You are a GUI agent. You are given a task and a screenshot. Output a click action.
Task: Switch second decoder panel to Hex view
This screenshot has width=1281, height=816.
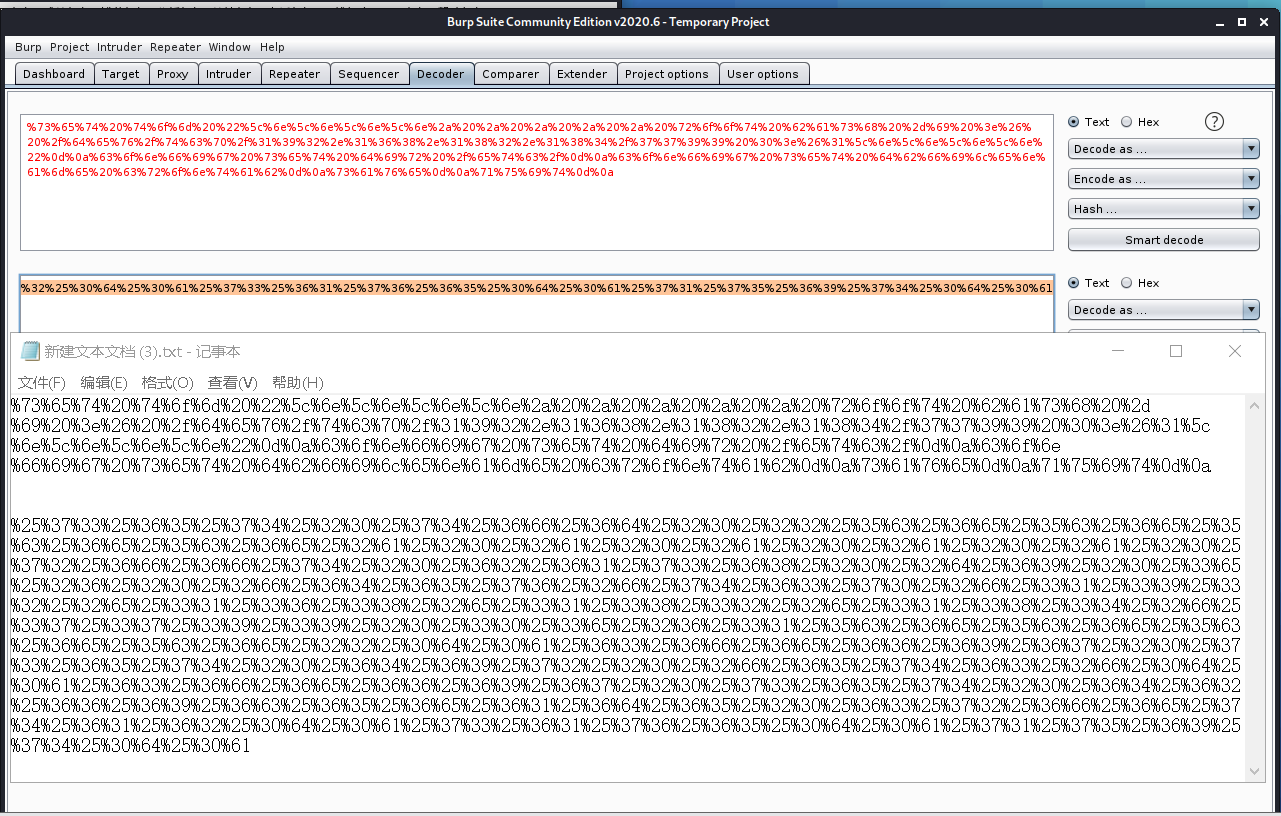point(1127,283)
